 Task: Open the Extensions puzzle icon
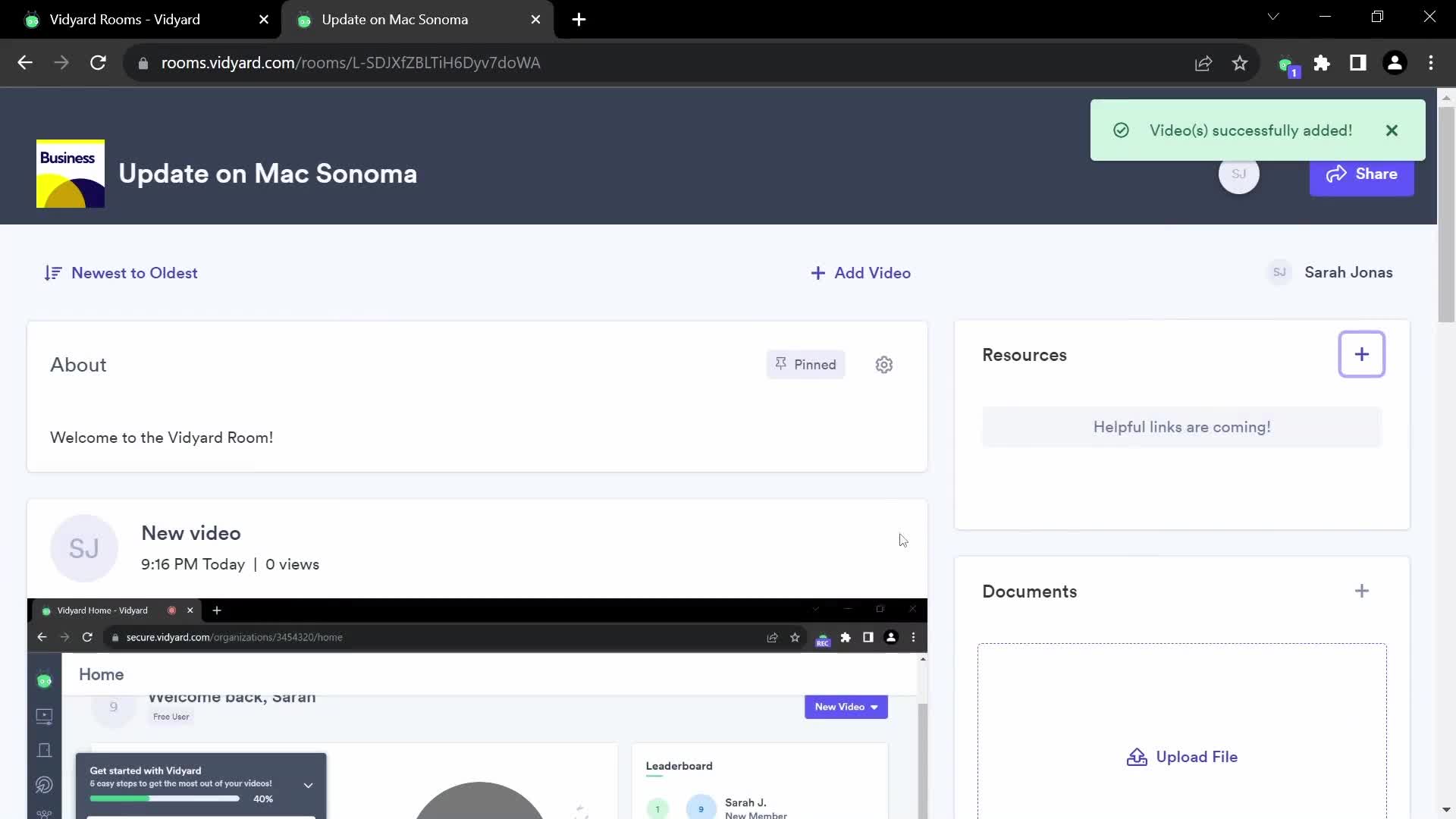pos(1322,64)
